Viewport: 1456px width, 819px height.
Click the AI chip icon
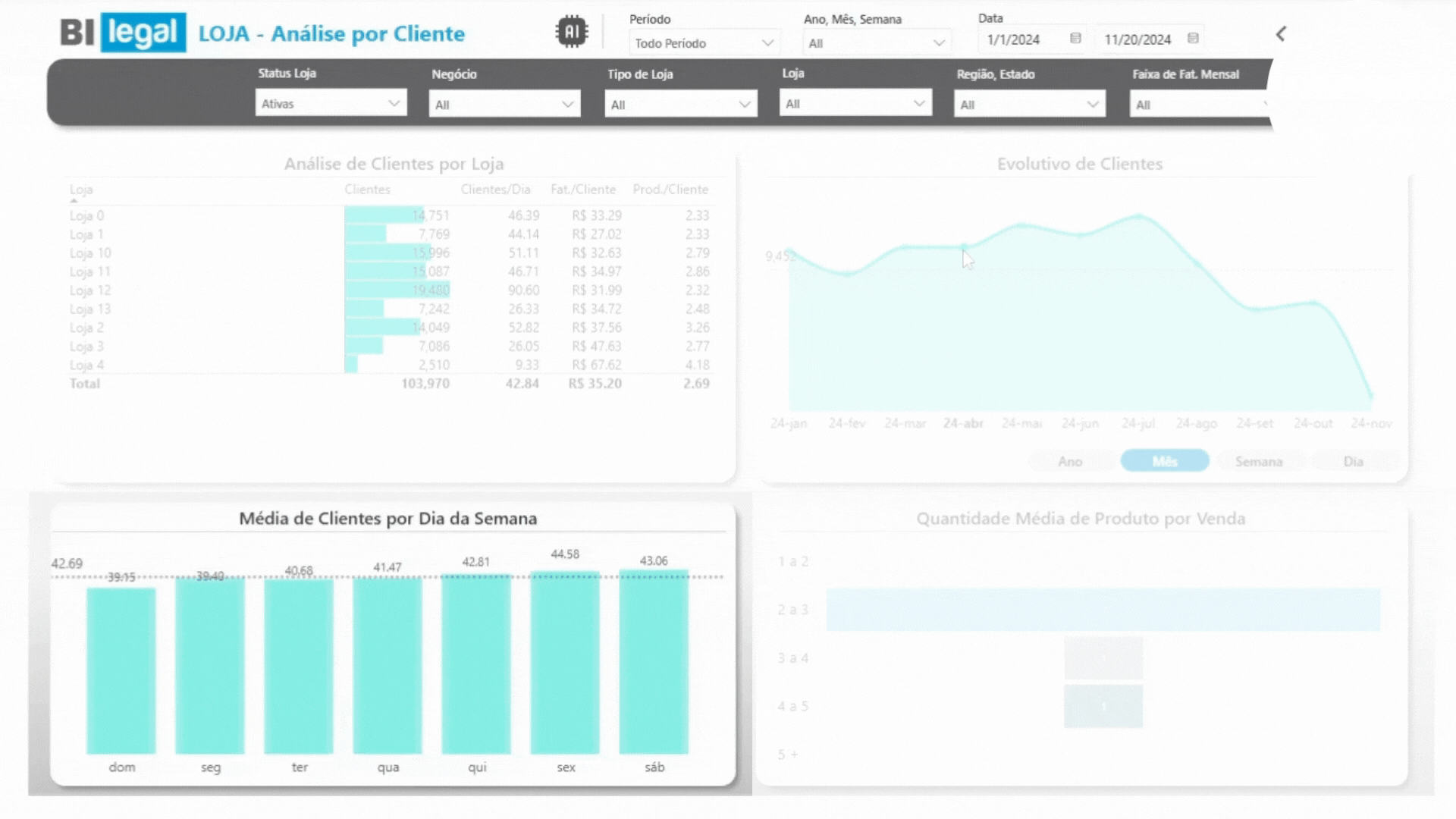(x=571, y=32)
